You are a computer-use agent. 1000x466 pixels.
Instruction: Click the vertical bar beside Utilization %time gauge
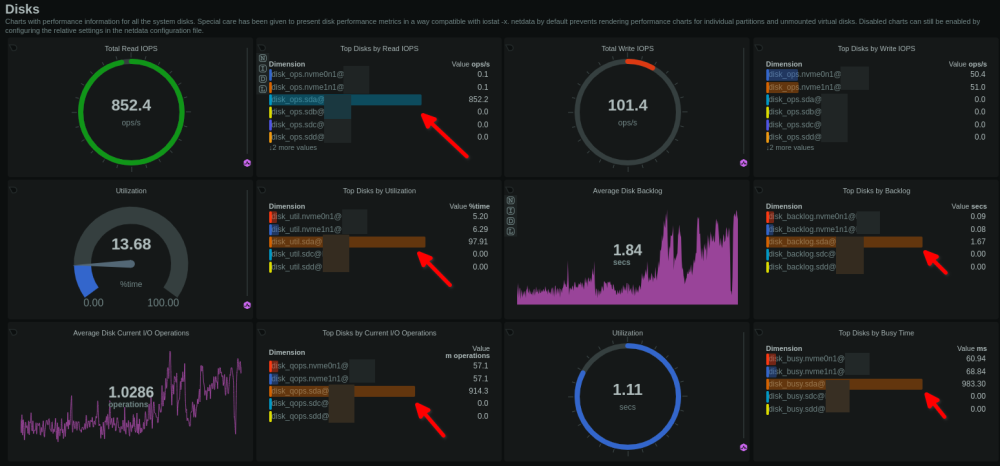pos(247,244)
